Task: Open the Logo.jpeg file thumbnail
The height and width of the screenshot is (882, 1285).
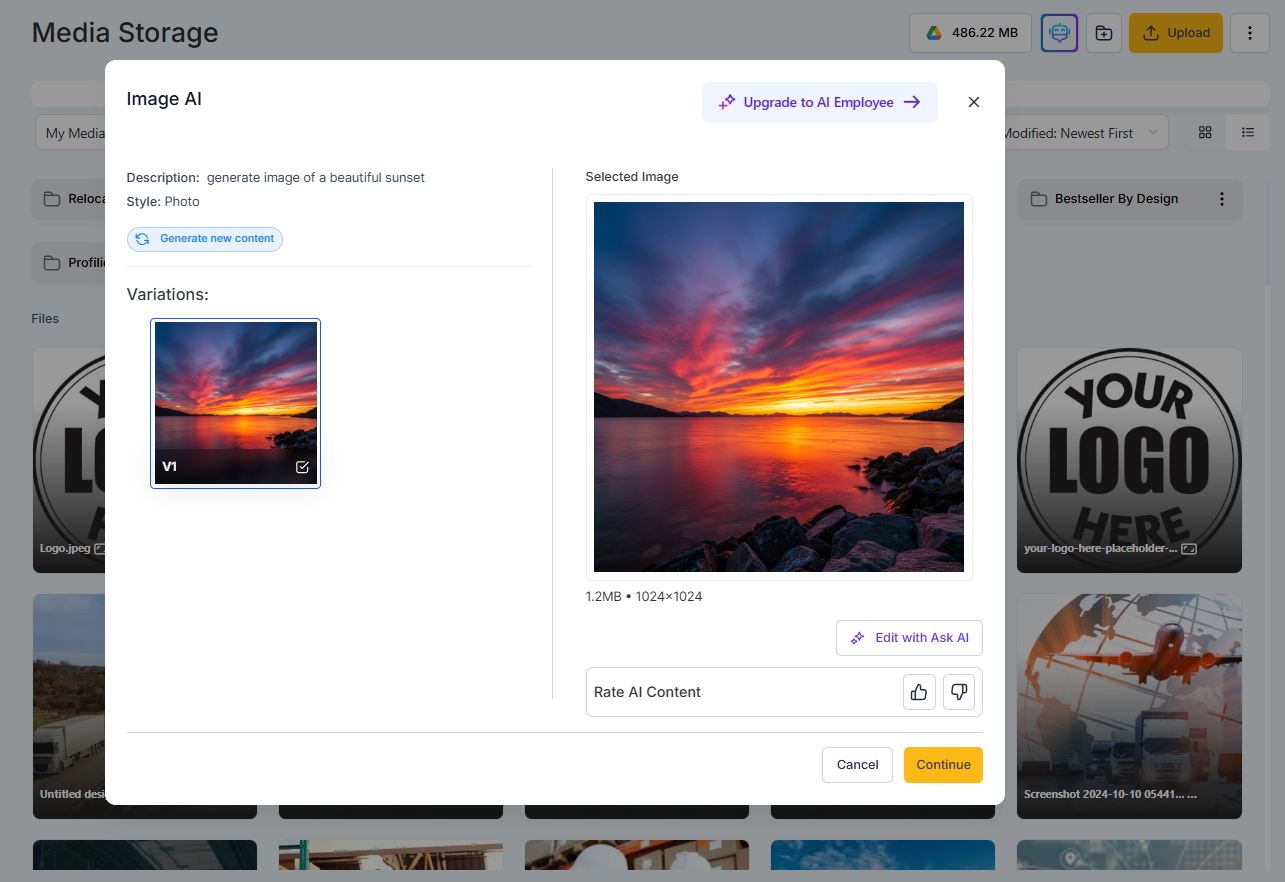Action: point(68,460)
